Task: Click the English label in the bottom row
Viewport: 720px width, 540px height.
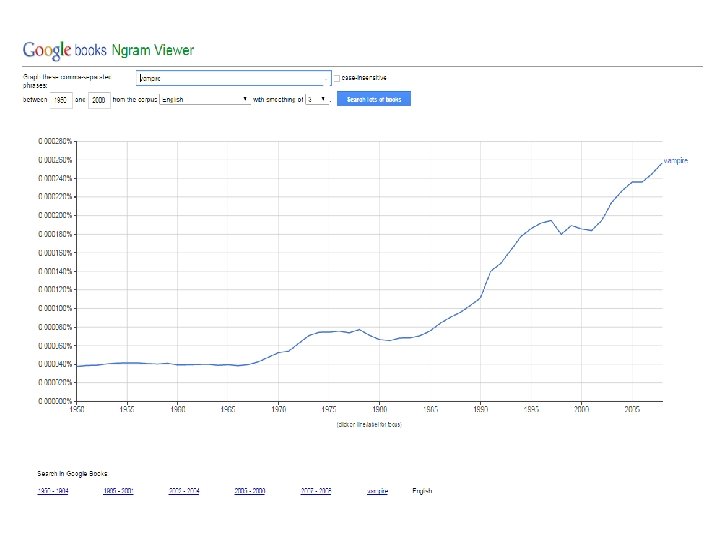Action: pyautogui.click(x=422, y=491)
